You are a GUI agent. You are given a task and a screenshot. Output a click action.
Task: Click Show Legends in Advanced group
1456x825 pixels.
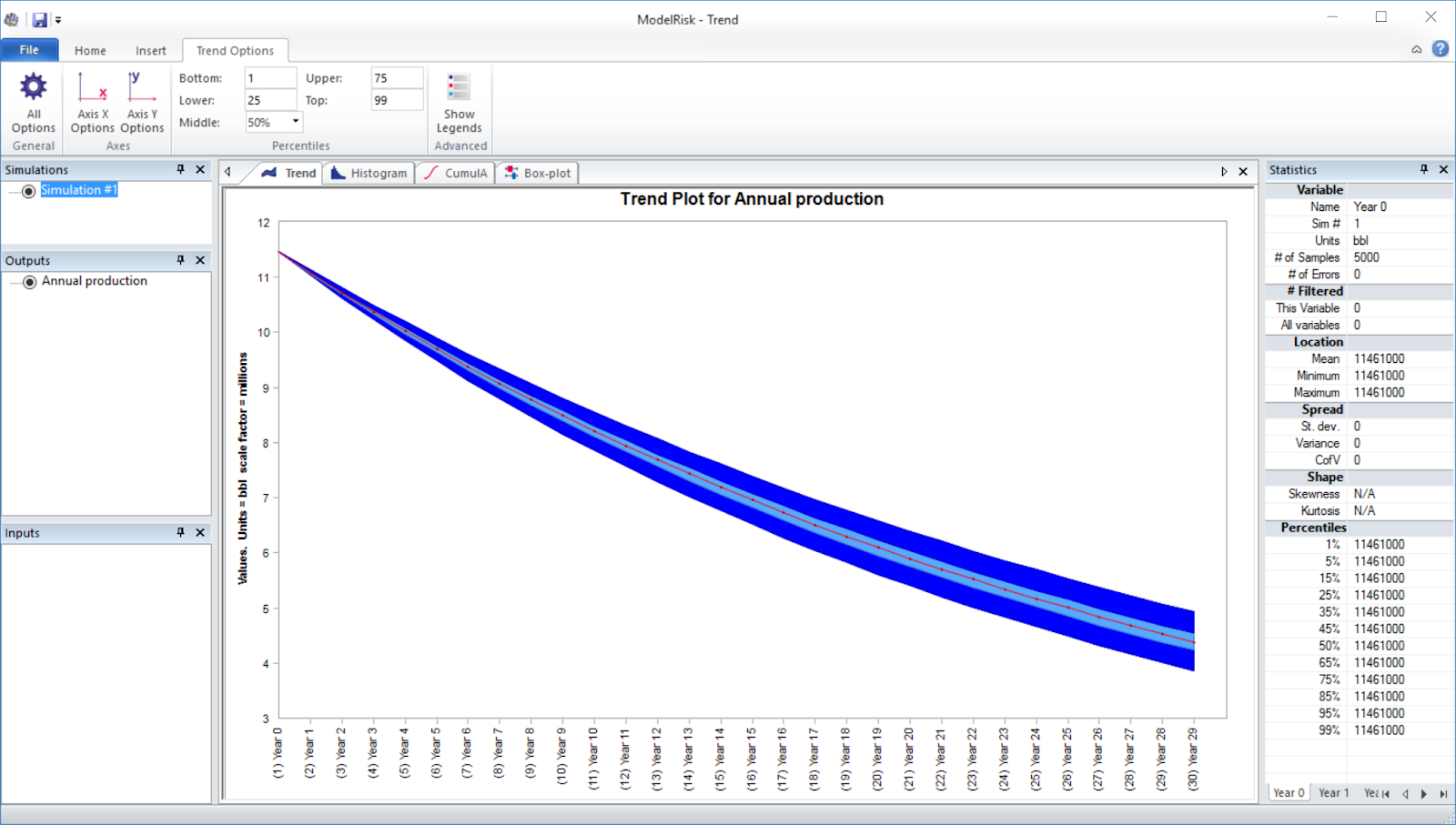pos(458,103)
